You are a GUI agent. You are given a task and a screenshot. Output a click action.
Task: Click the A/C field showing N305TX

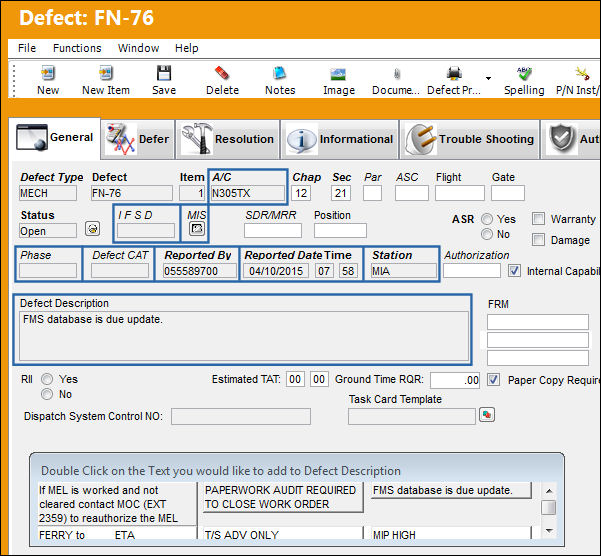click(x=248, y=193)
